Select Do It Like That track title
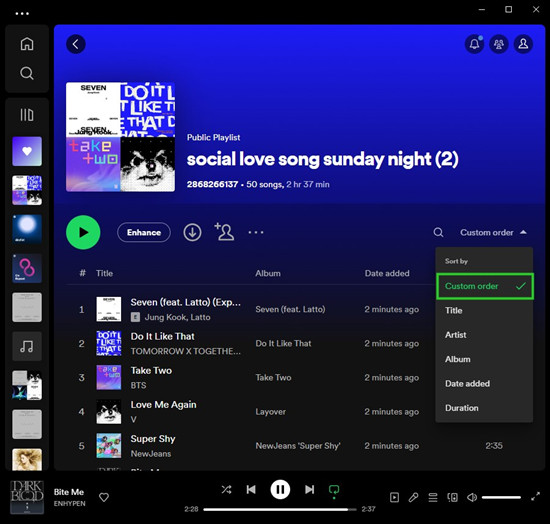This screenshot has width=550, height=524. click(162, 336)
